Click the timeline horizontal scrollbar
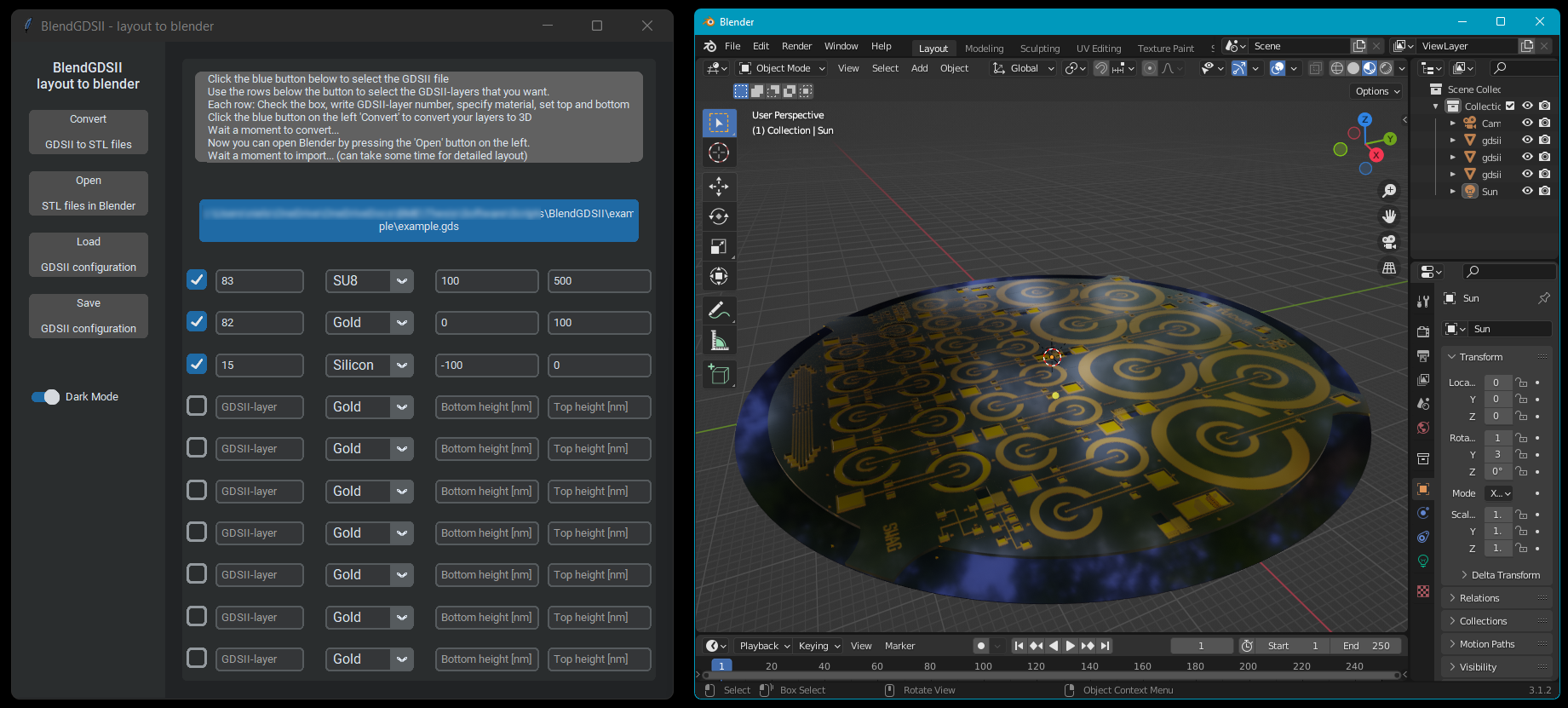The height and width of the screenshot is (708, 1568). [x=1052, y=676]
